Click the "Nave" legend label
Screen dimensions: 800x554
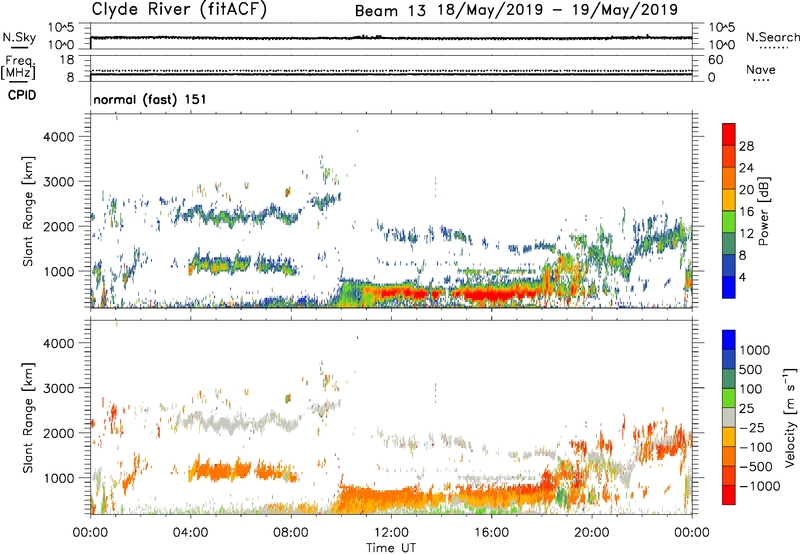click(761, 69)
